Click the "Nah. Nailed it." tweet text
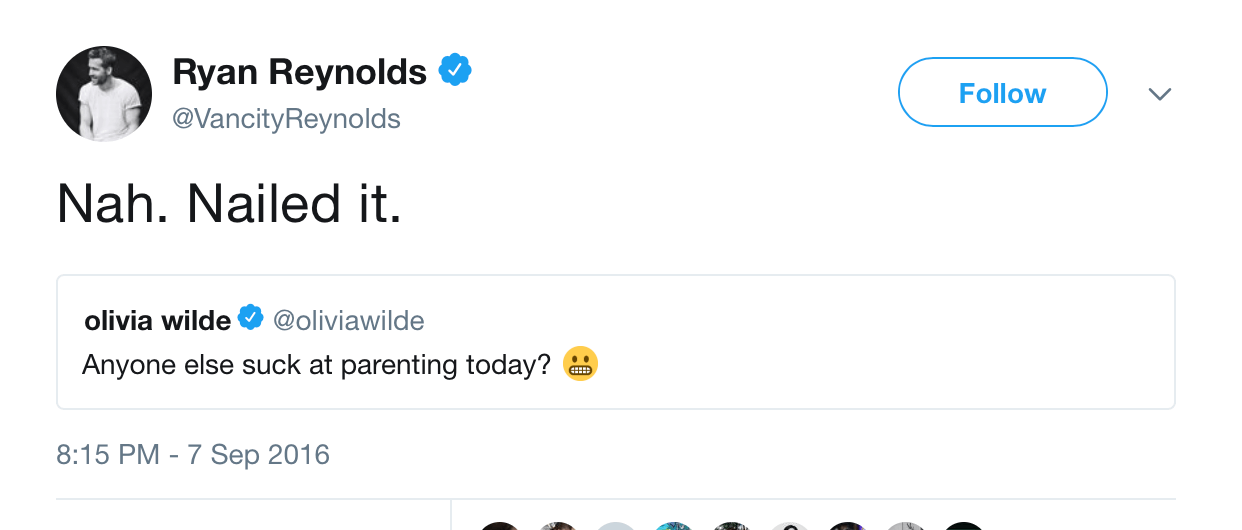This screenshot has height=530, width=1242. tap(229, 204)
